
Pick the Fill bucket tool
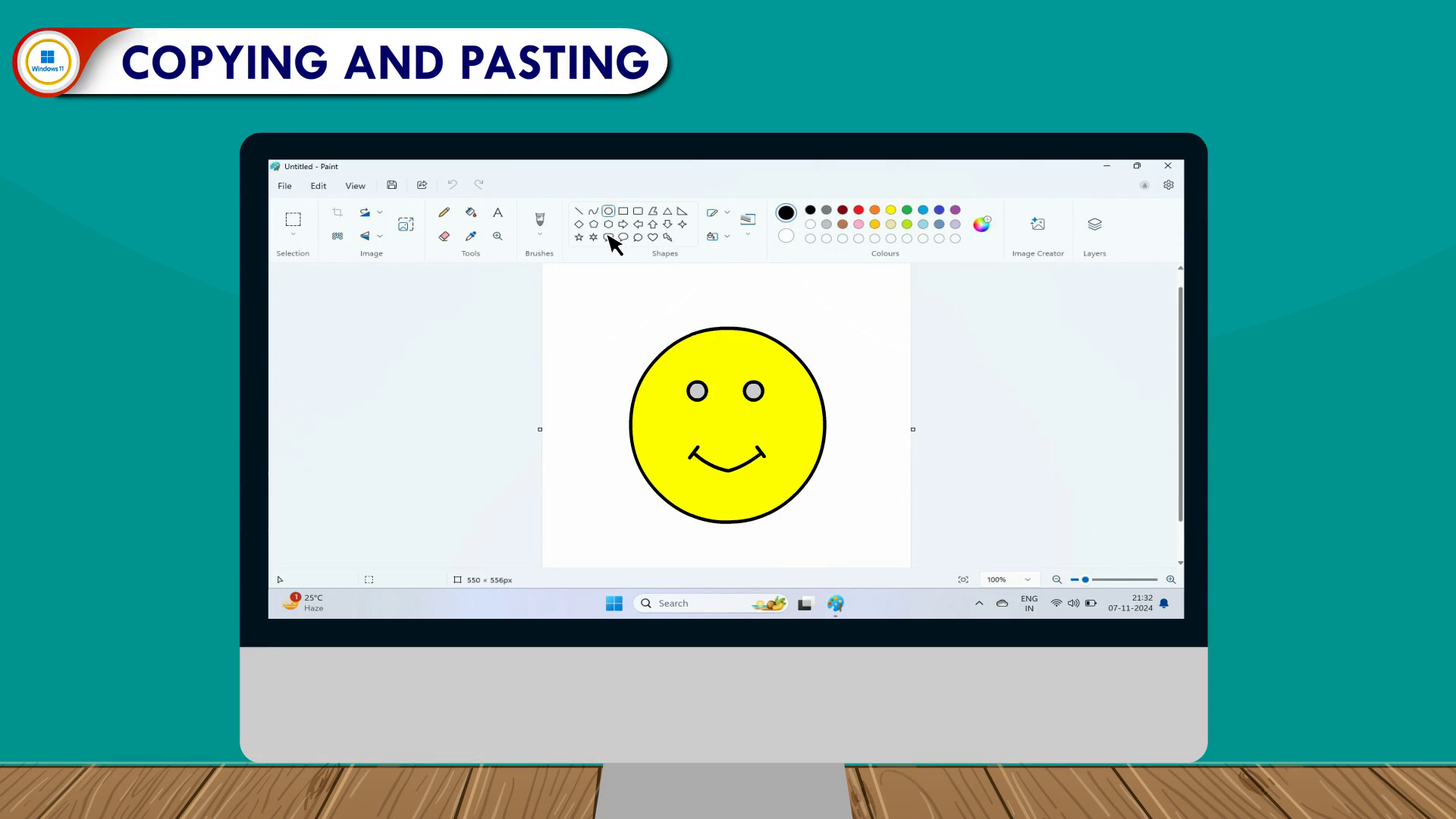pos(471,212)
